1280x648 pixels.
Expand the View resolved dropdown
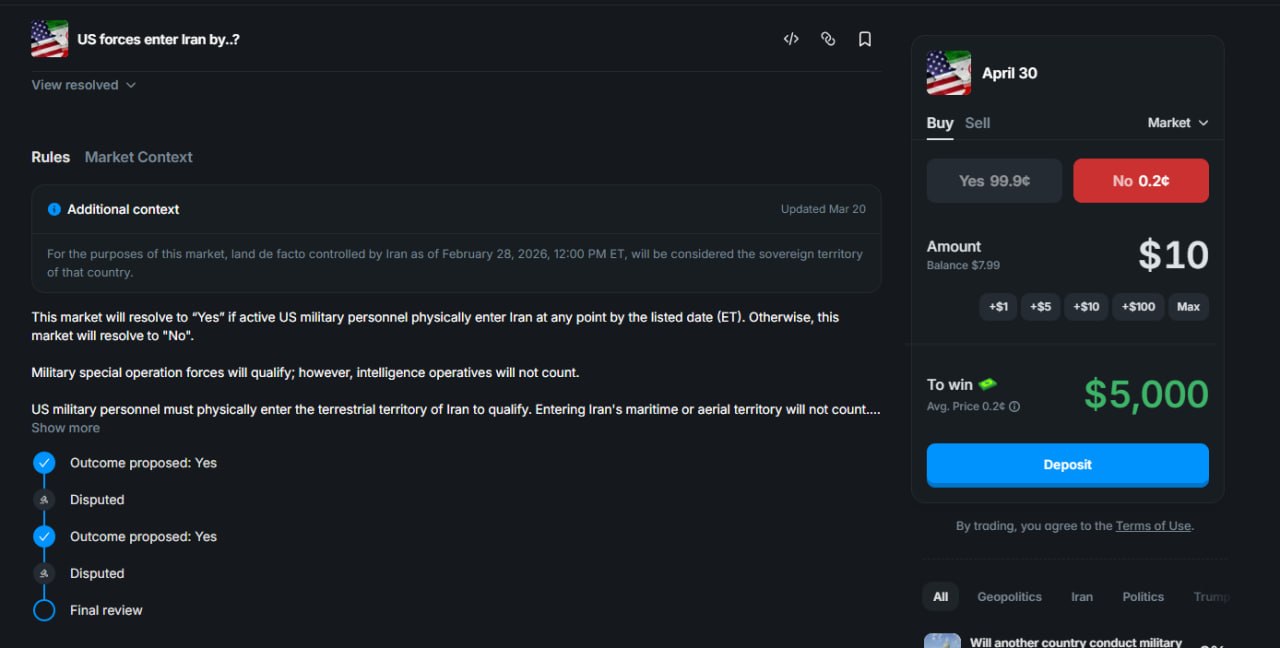point(83,85)
